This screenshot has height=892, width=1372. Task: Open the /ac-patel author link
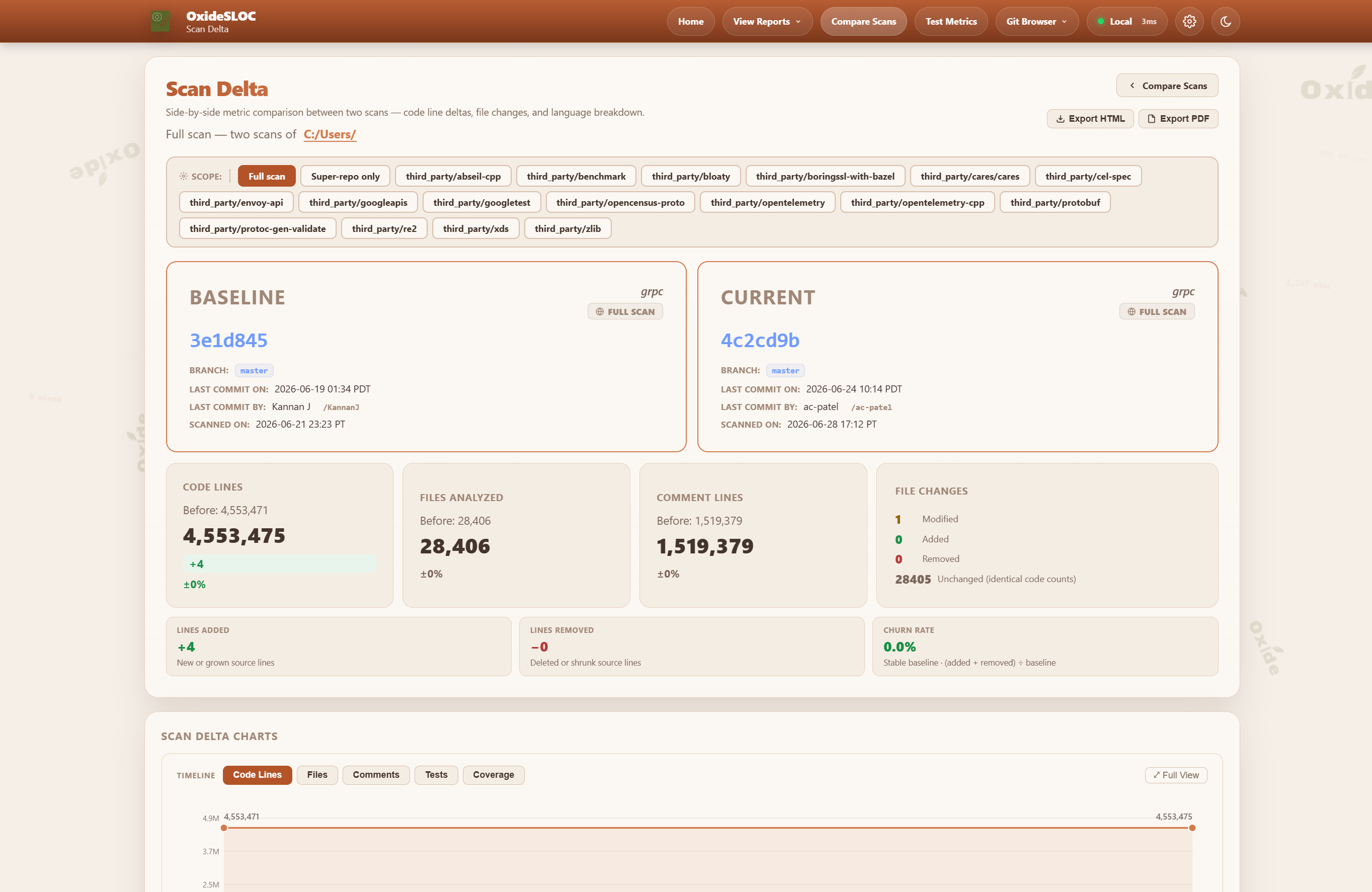point(871,407)
